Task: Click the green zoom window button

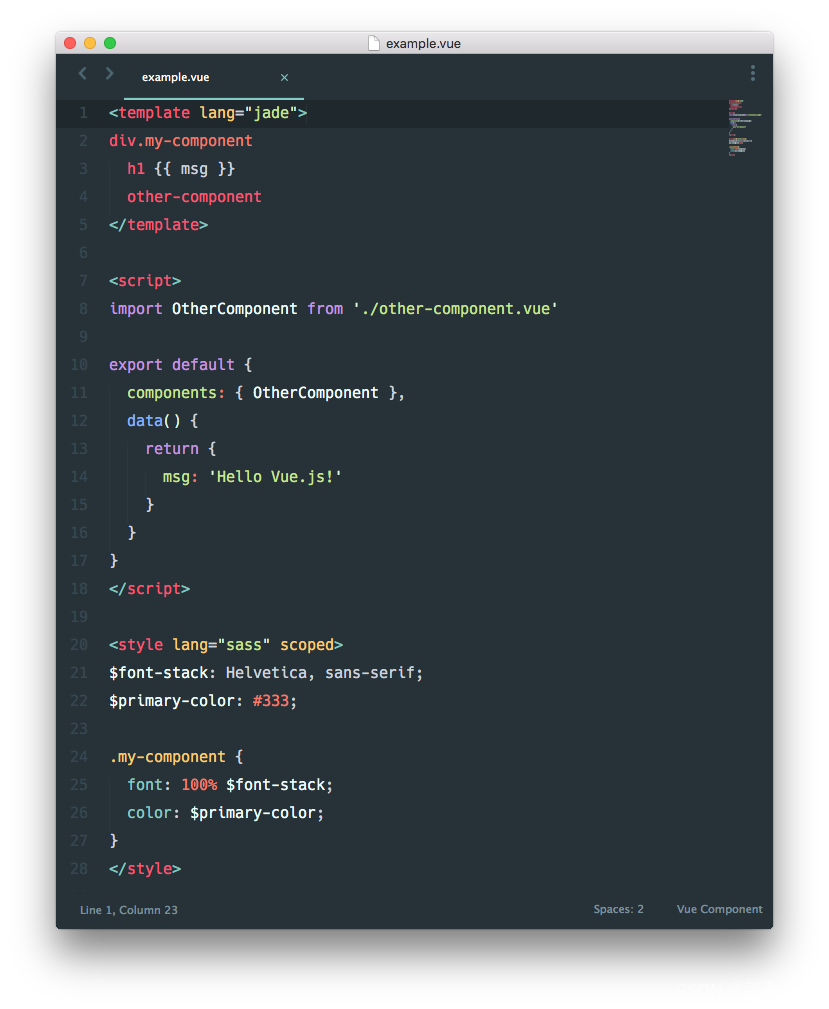Action: pos(110,43)
